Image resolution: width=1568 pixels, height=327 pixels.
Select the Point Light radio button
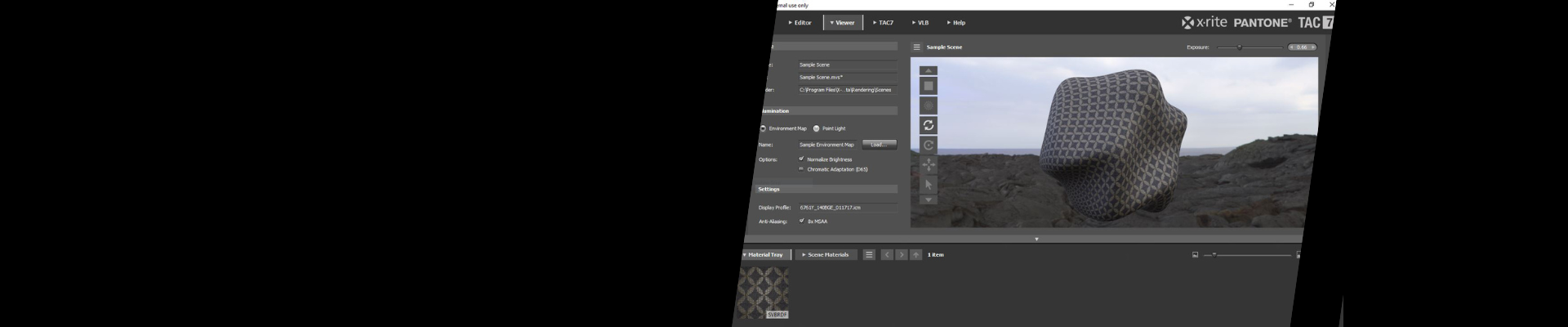tap(817, 128)
